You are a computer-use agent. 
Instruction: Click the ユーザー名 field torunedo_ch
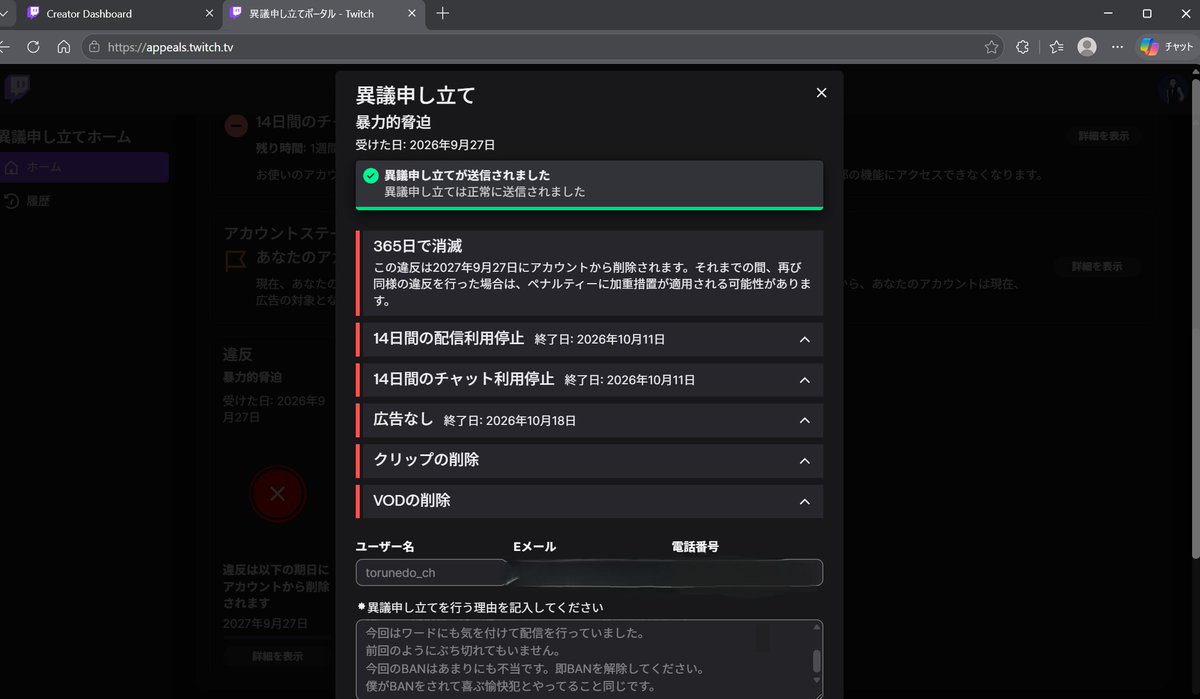432,573
